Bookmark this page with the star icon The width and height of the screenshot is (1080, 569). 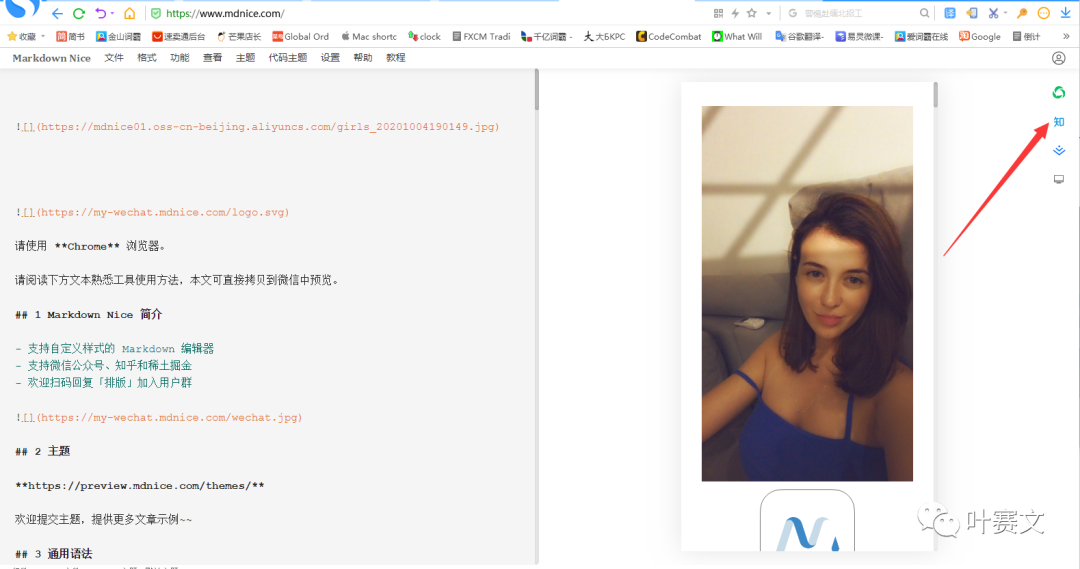[x=751, y=13]
